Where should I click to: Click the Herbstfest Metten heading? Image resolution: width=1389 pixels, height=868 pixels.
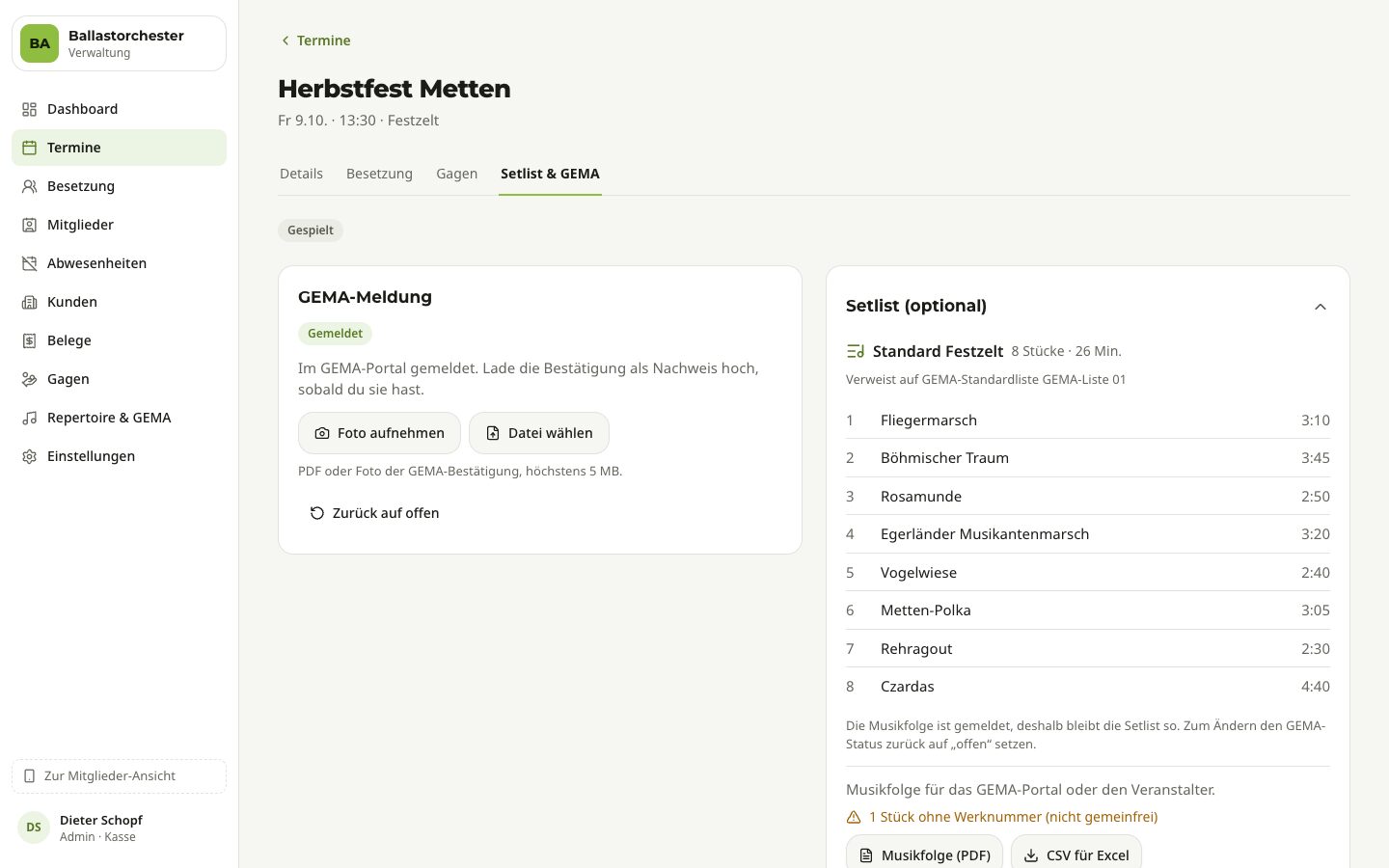coord(395,89)
